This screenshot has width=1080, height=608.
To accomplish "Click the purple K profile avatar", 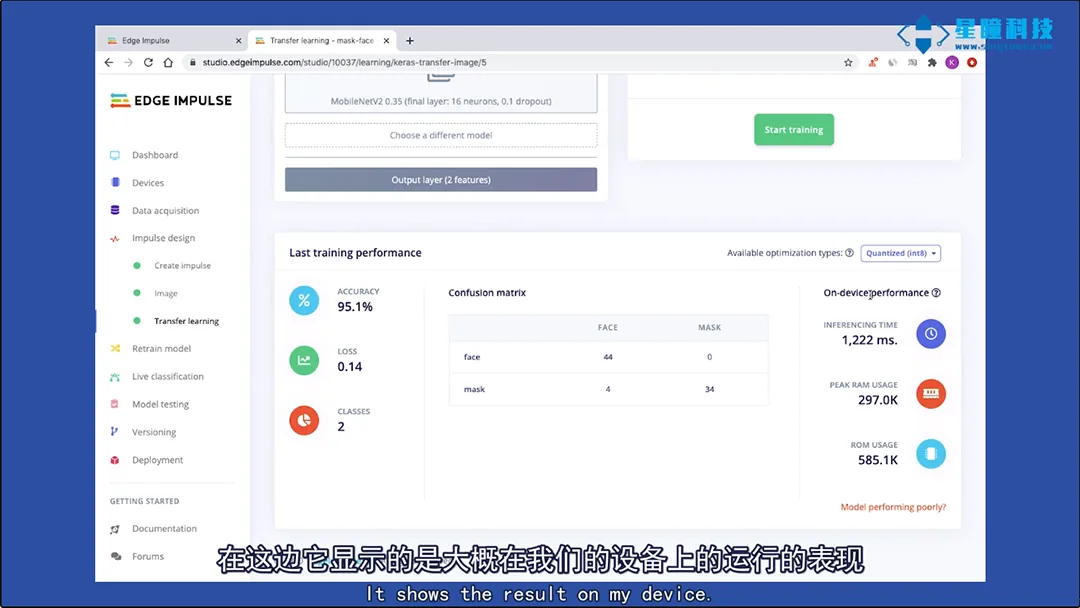I will coord(952,63).
